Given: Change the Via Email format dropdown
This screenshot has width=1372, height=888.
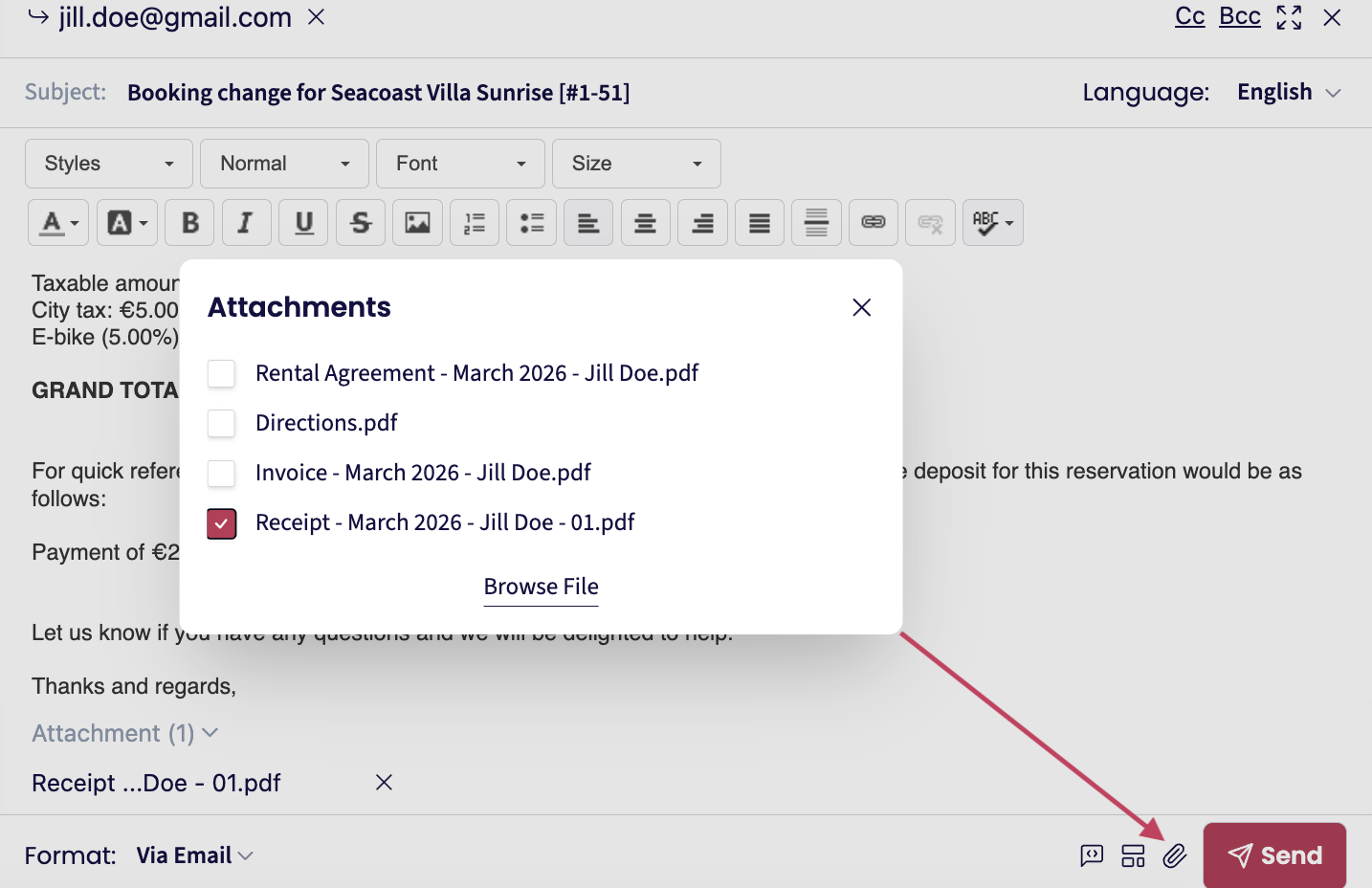Looking at the screenshot, I should point(194,855).
